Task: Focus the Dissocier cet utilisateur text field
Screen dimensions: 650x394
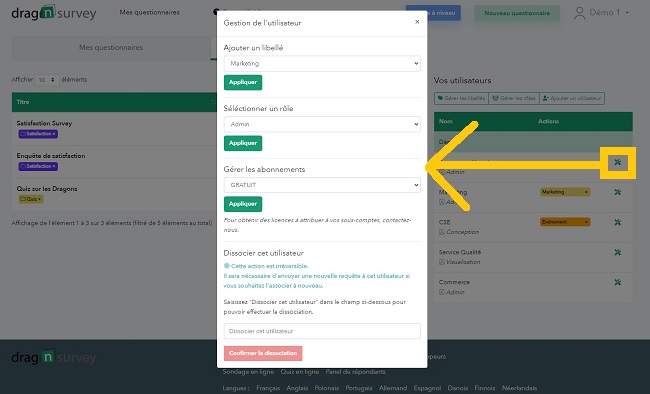Action: (322, 331)
